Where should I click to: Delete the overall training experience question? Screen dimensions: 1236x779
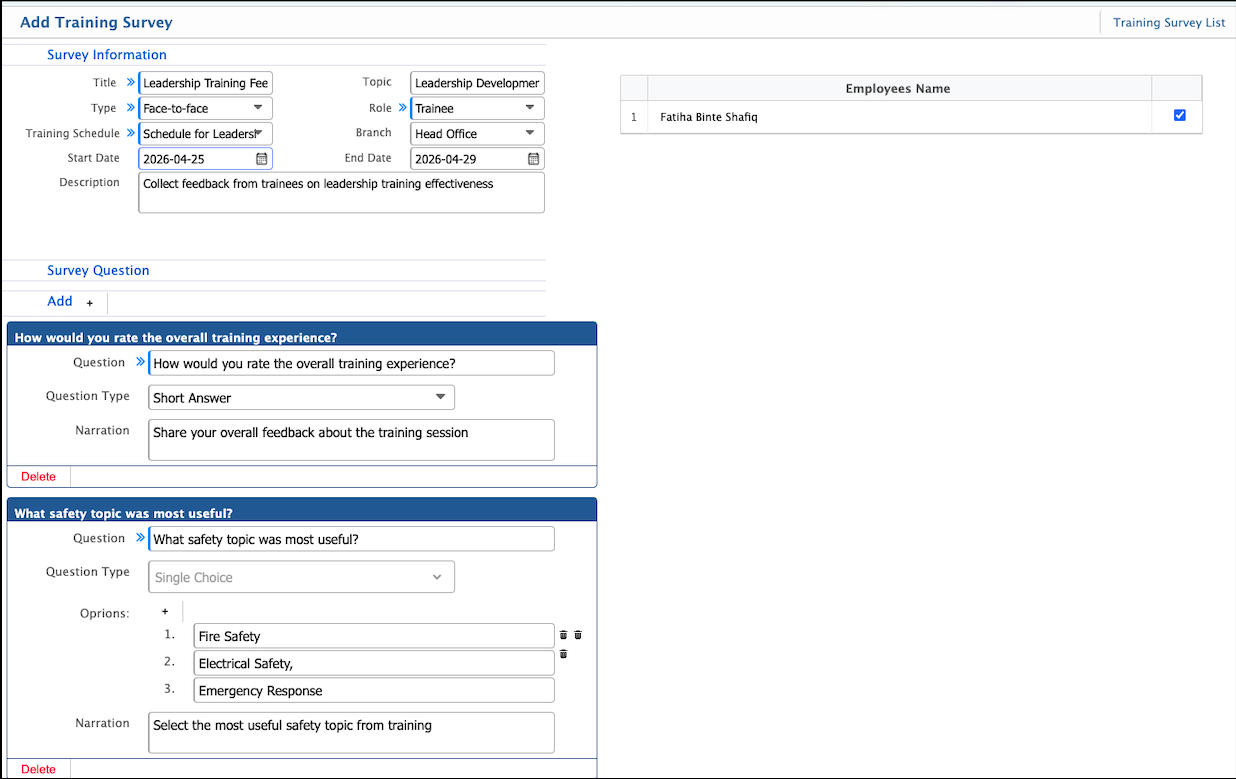click(x=39, y=477)
